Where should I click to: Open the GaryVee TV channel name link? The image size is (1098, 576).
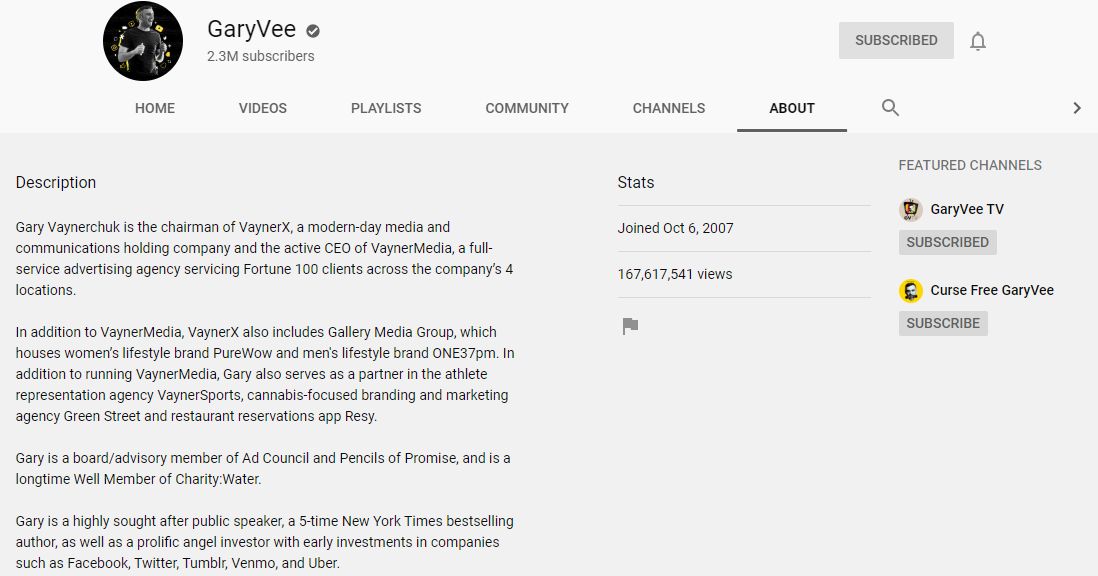pos(967,209)
